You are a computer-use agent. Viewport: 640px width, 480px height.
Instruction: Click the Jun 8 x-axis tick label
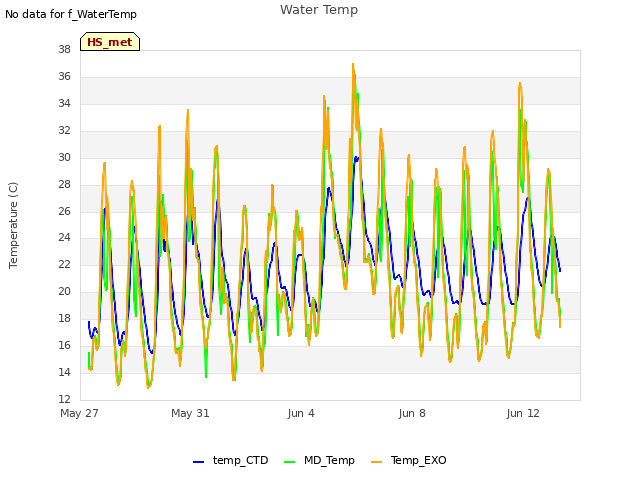pos(412,413)
